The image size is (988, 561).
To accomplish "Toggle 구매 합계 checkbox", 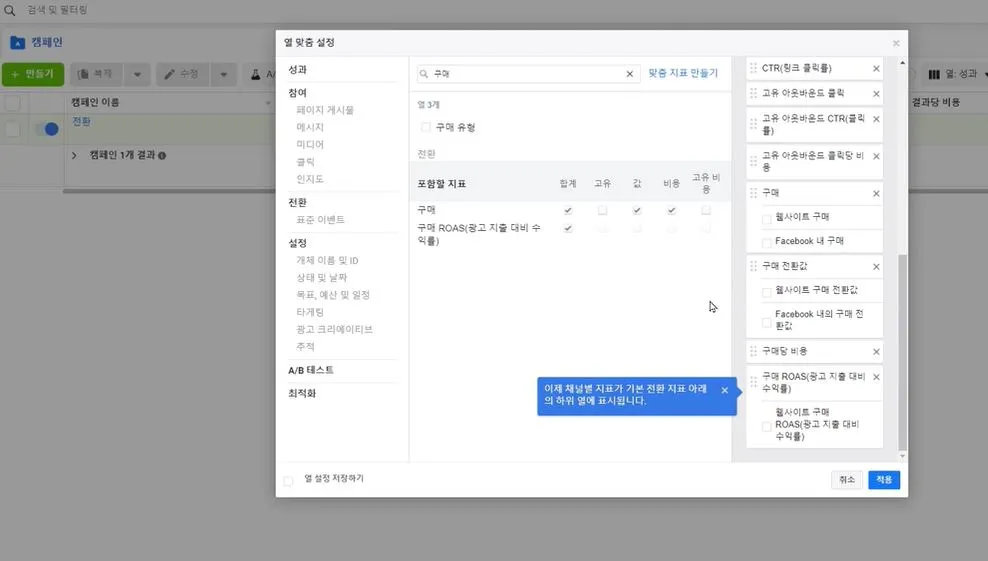I will 568,210.
